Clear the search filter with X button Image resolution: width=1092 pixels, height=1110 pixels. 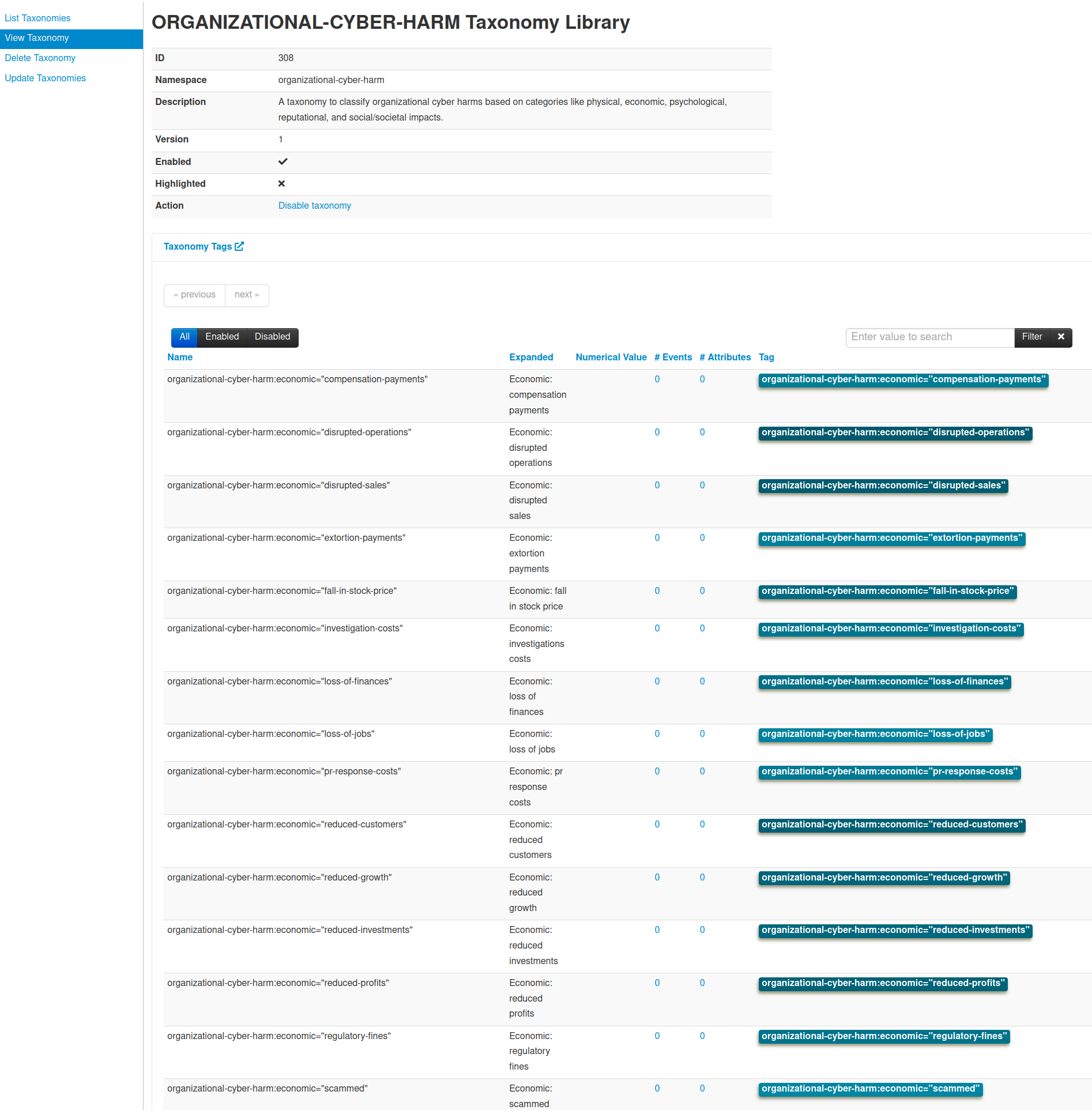[x=1061, y=337]
